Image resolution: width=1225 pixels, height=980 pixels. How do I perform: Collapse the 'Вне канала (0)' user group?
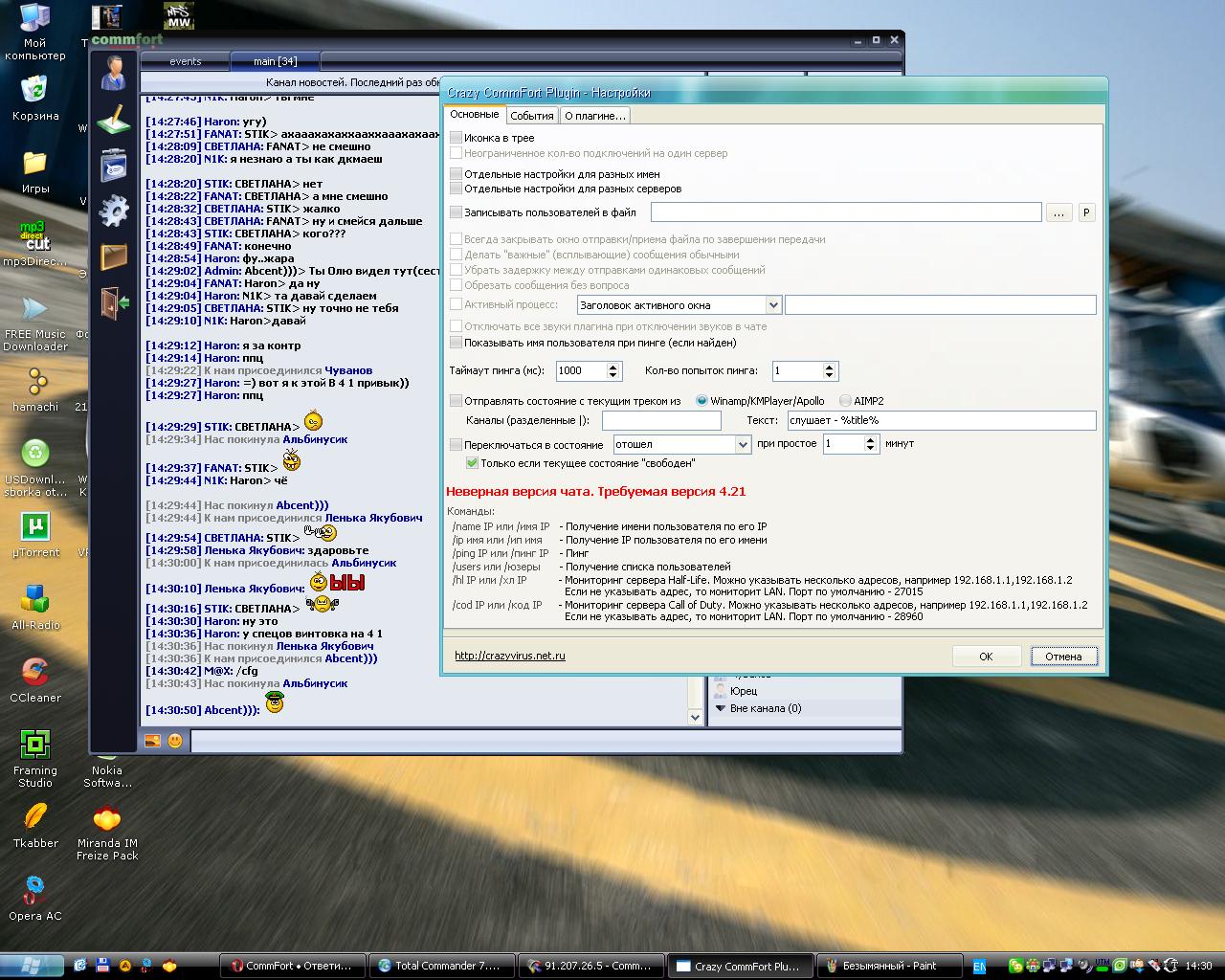[x=721, y=708]
